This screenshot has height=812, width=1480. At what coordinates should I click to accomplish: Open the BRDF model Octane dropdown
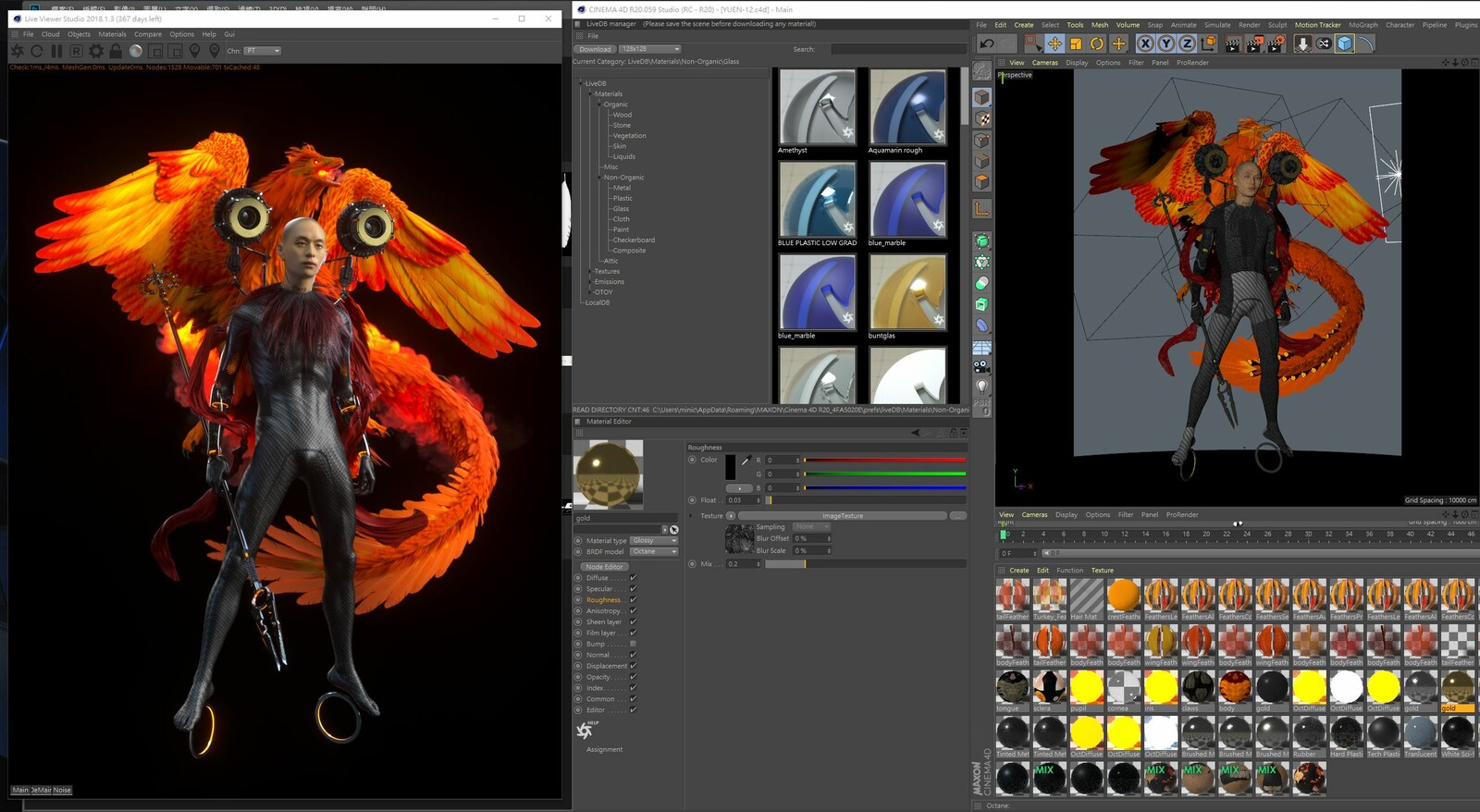(x=654, y=551)
